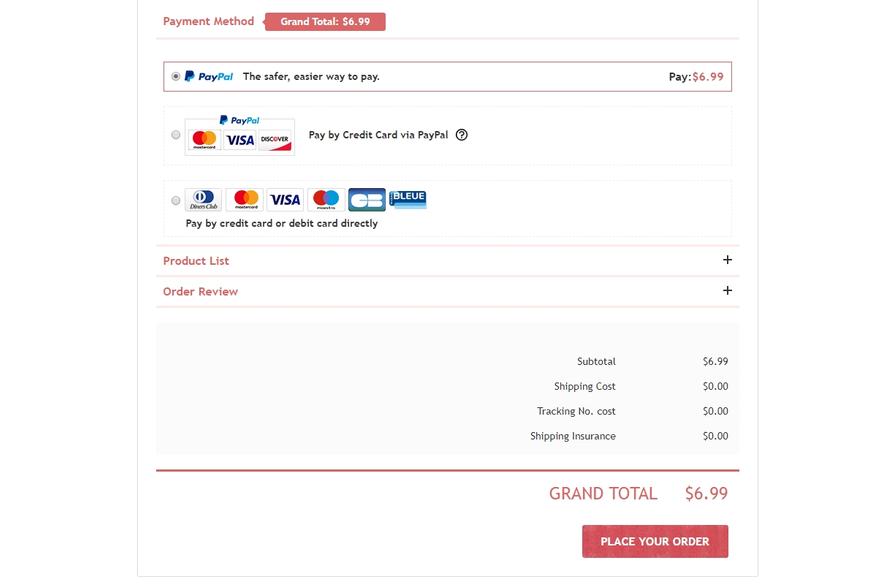The width and height of the screenshot is (877, 584).
Task: Expand the Product List section plus icon
Action: (x=727, y=260)
